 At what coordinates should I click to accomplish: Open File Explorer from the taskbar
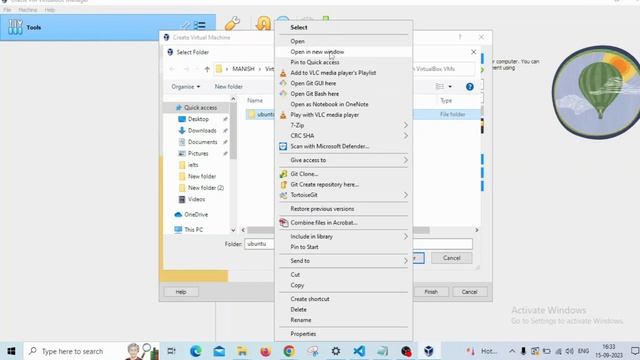(242, 351)
